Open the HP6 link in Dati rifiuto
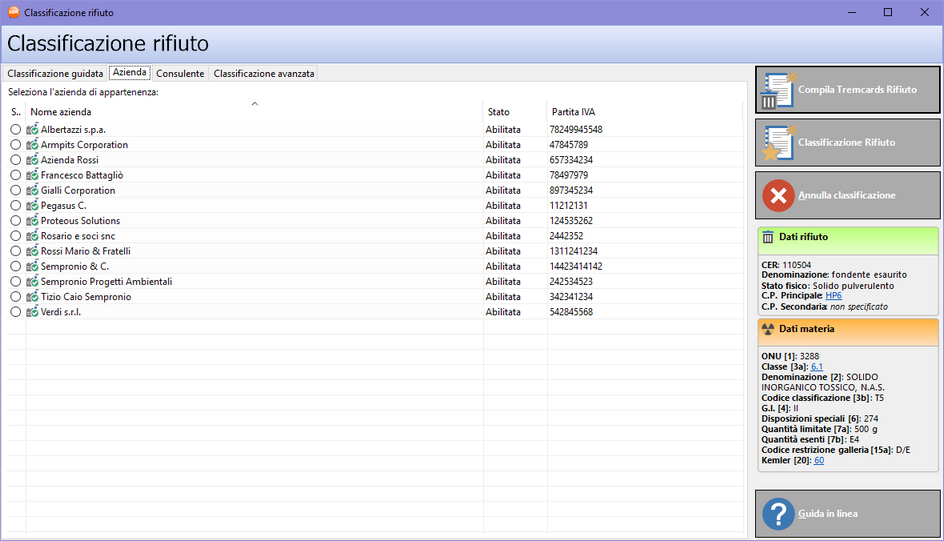The height and width of the screenshot is (541, 944). coord(833,296)
